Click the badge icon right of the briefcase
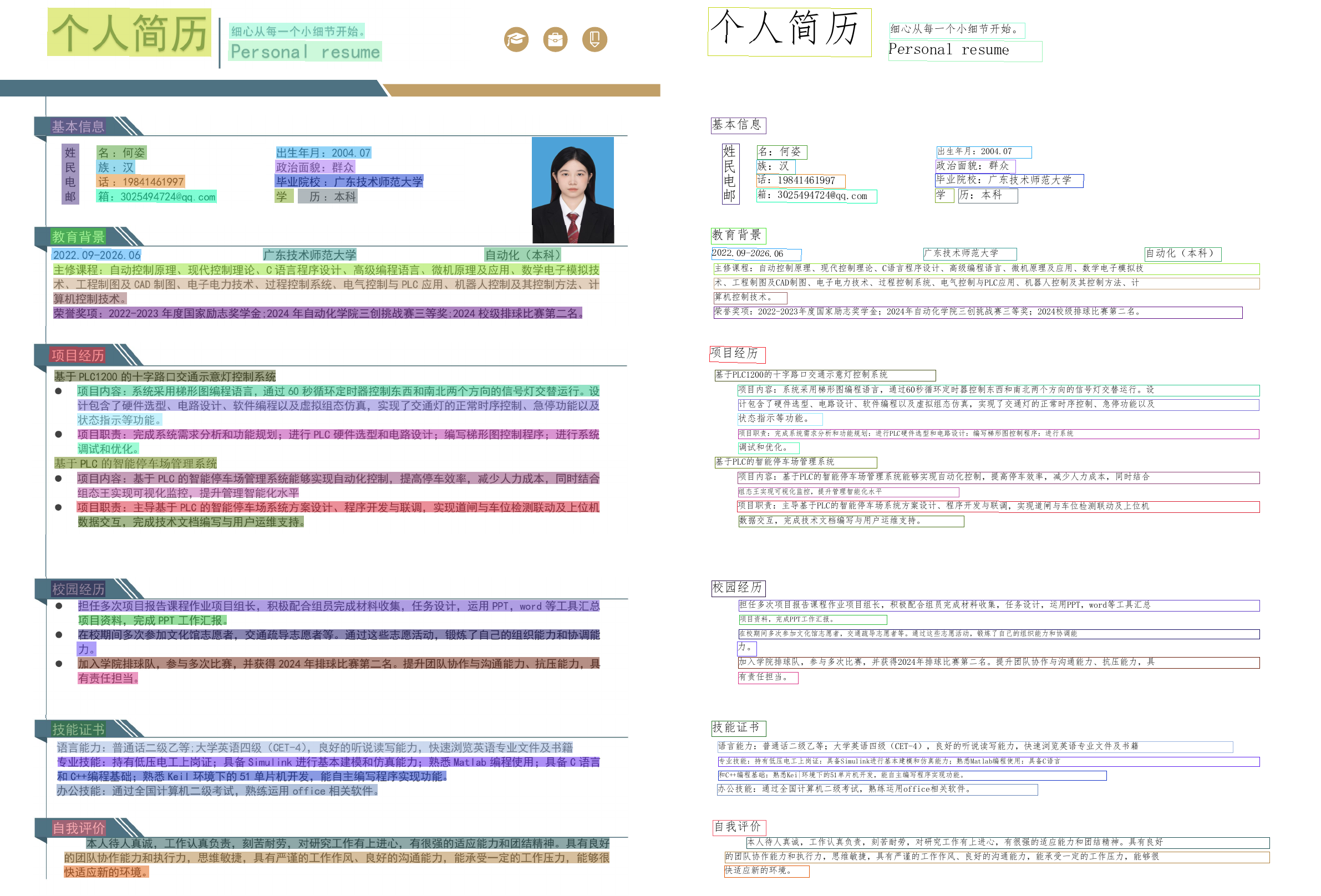The image size is (1321, 896). point(595,39)
